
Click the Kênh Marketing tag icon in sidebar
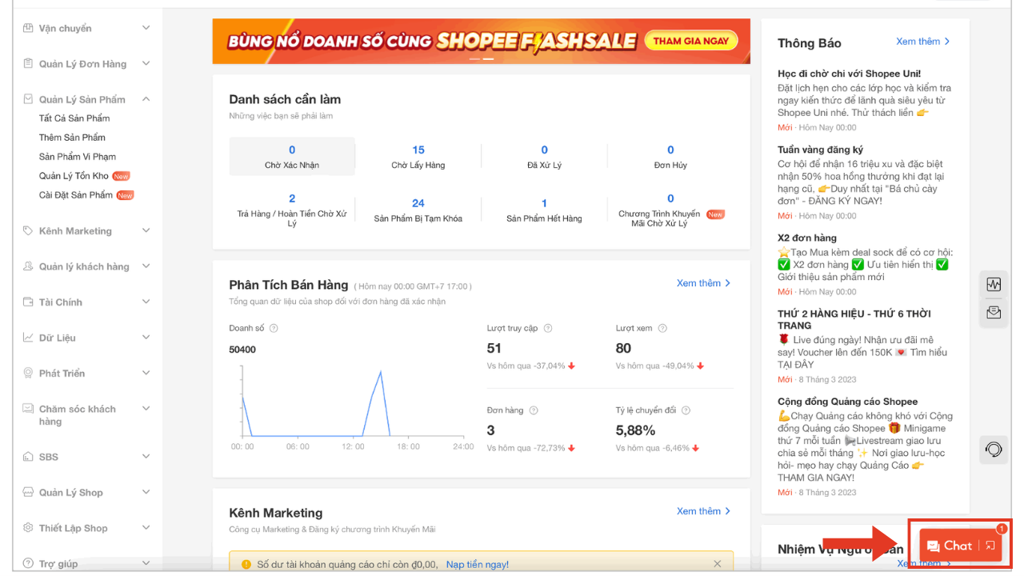click(28, 231)
